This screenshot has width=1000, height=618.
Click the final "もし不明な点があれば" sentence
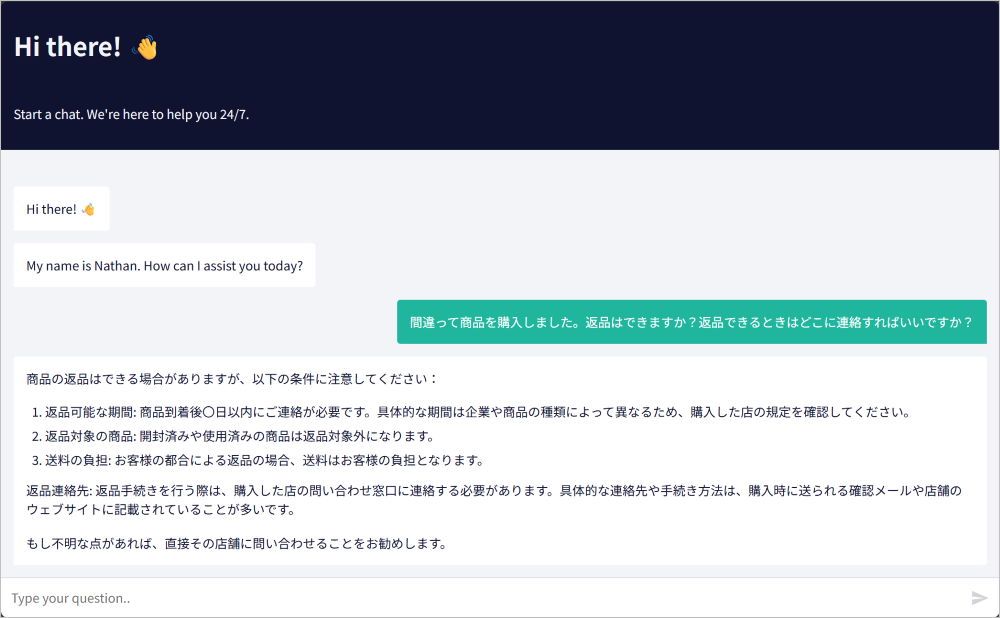point(235,544)
